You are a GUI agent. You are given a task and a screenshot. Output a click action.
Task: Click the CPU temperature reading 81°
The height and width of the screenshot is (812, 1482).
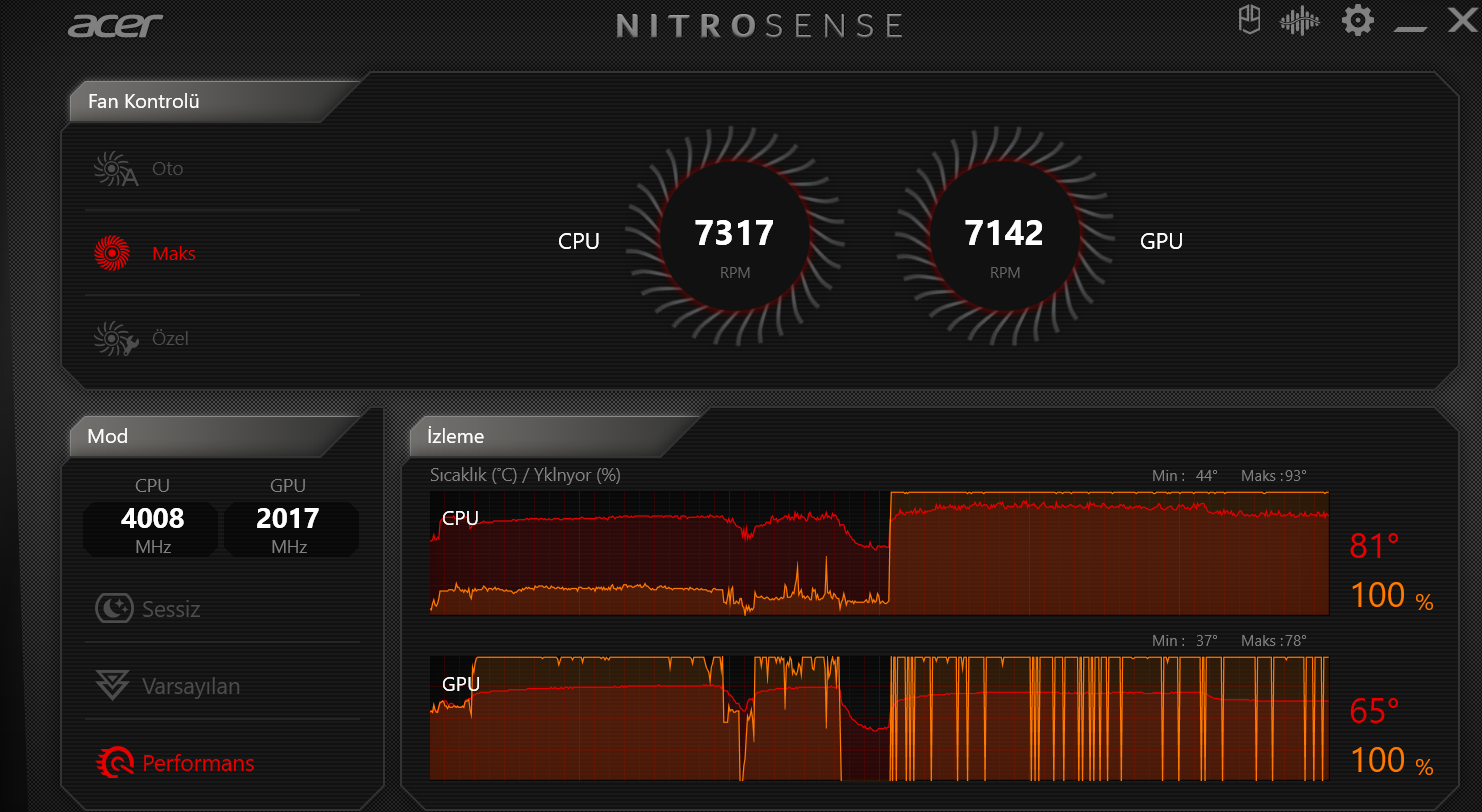[1374, 547]
